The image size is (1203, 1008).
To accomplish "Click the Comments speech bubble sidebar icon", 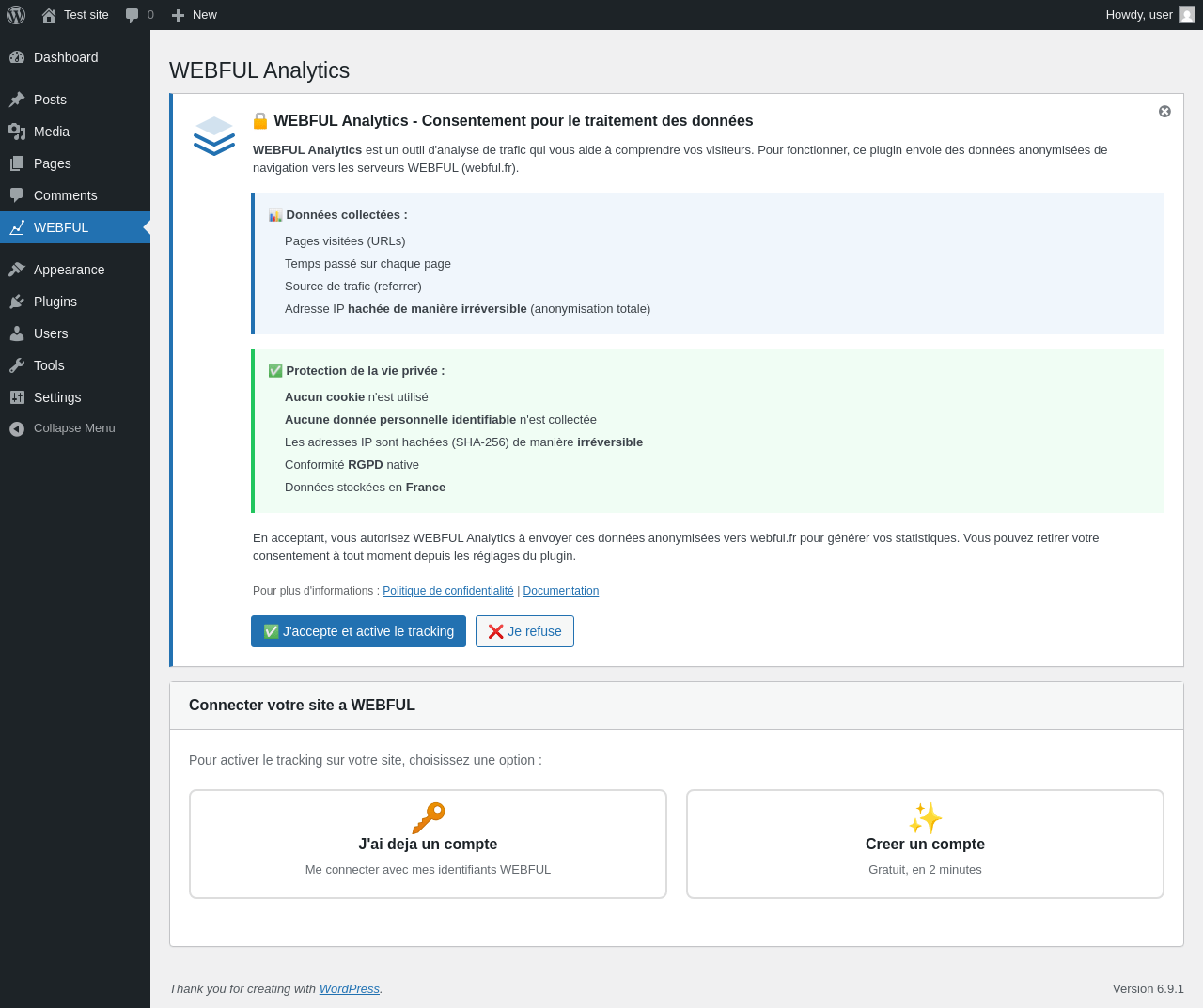I will pos(17,195).
